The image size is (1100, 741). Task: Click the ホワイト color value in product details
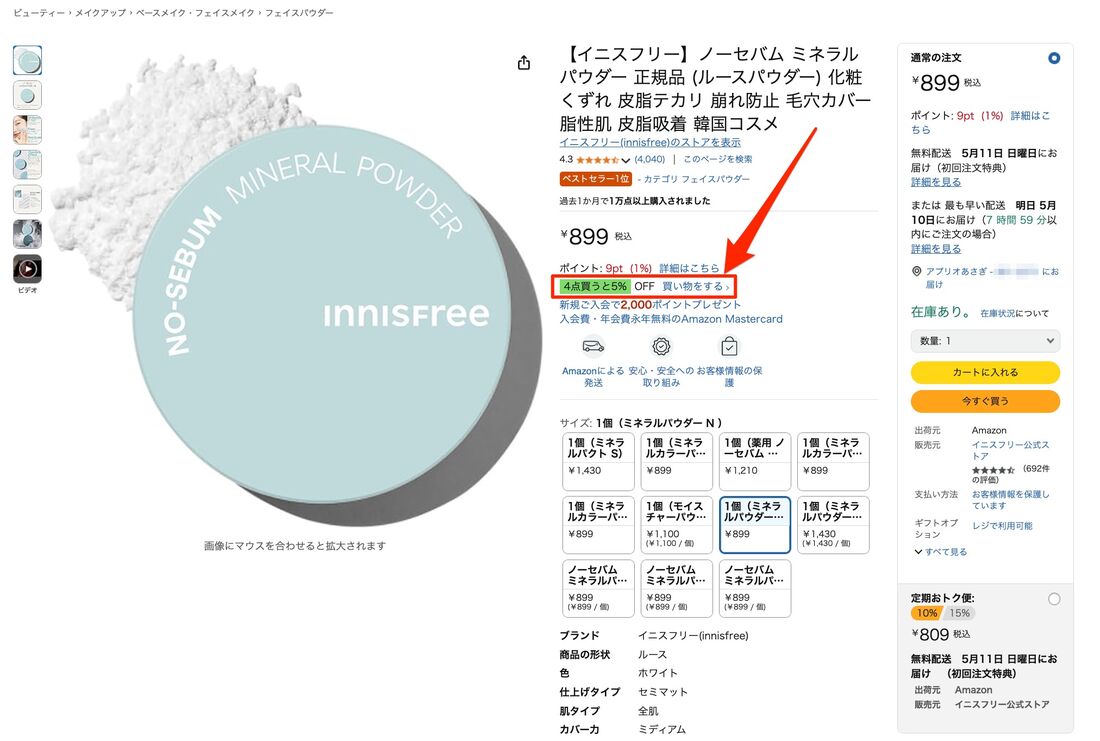pyautogui.click(x=657, y=673)
